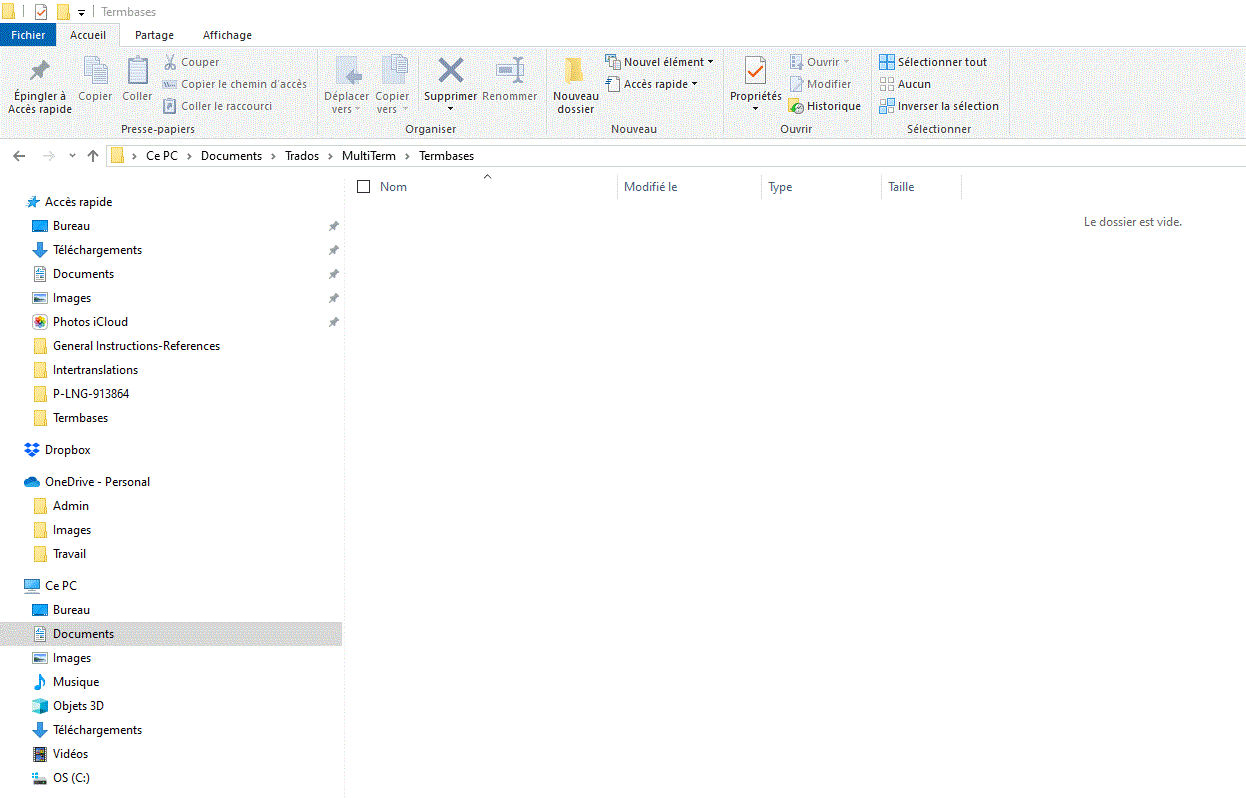1246x798 pixels.
Task: Switch to the Affichage tab
Action: [226, 34]
